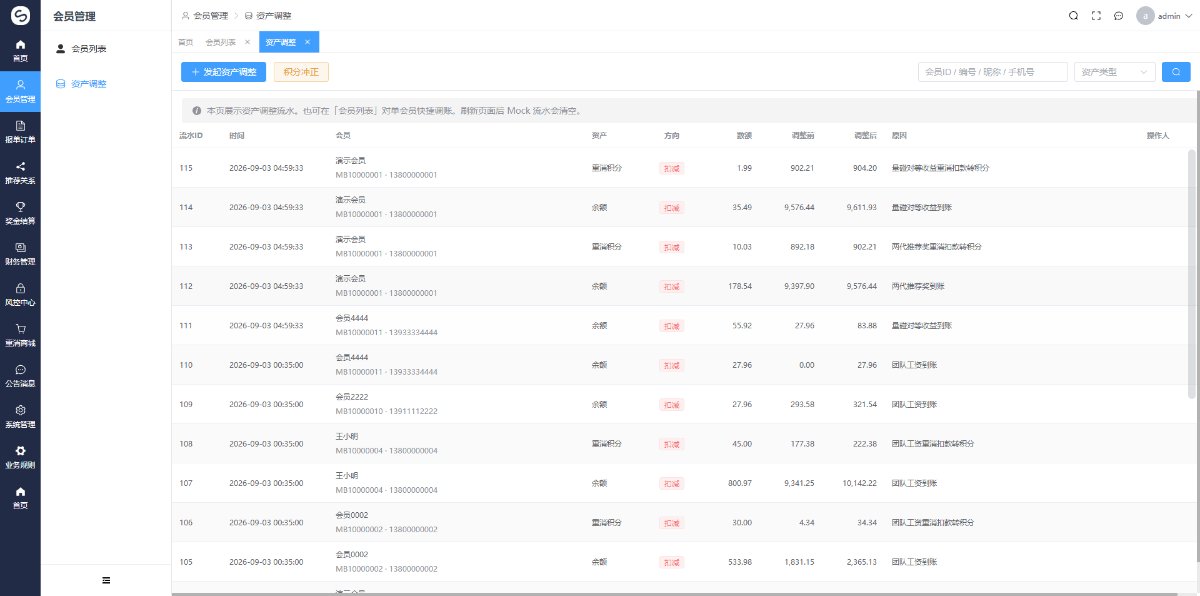1200x596 pixels.
Task: Click the 会员管理 breadcrumb link
Action: pyautogui.click(x=205, y=16)
